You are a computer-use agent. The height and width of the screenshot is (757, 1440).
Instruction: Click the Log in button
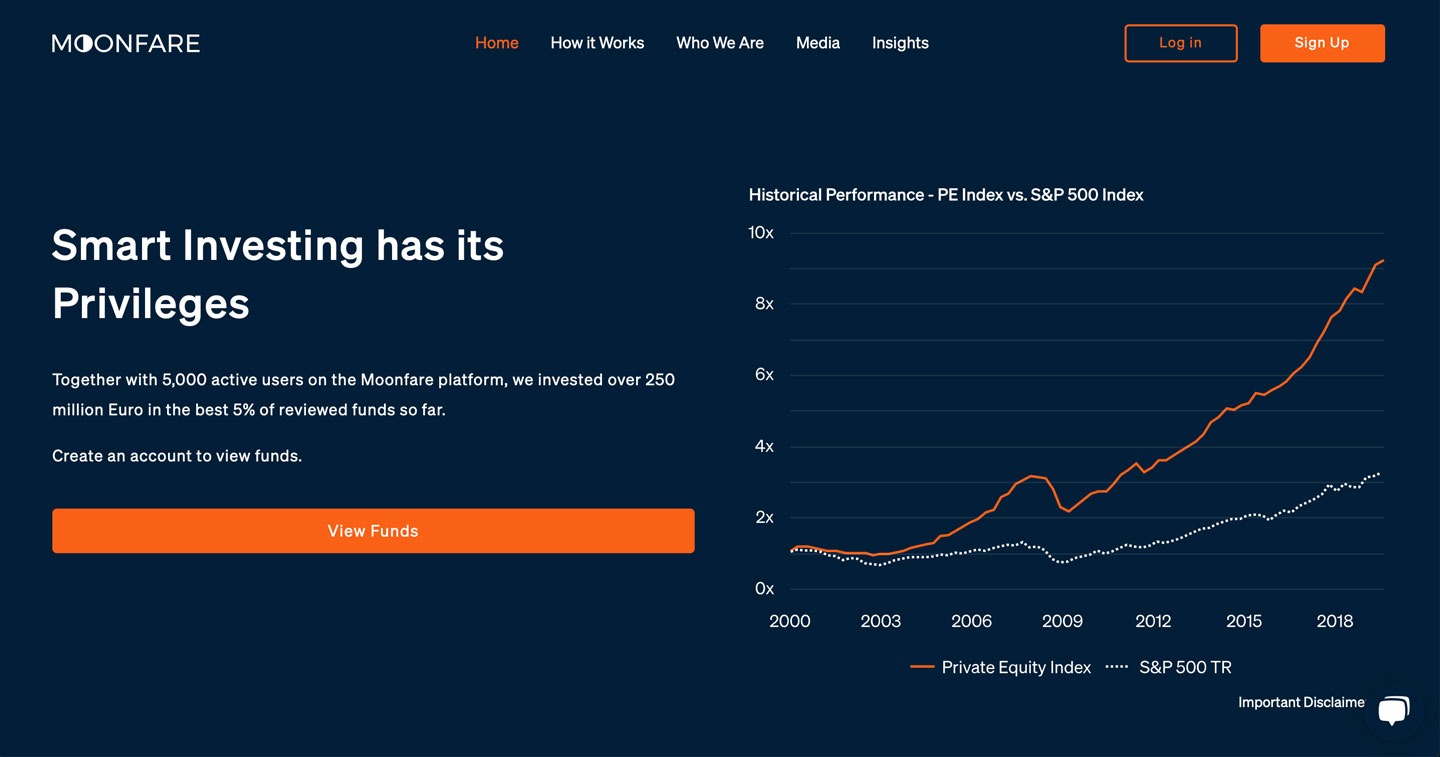pos(1181,43)
